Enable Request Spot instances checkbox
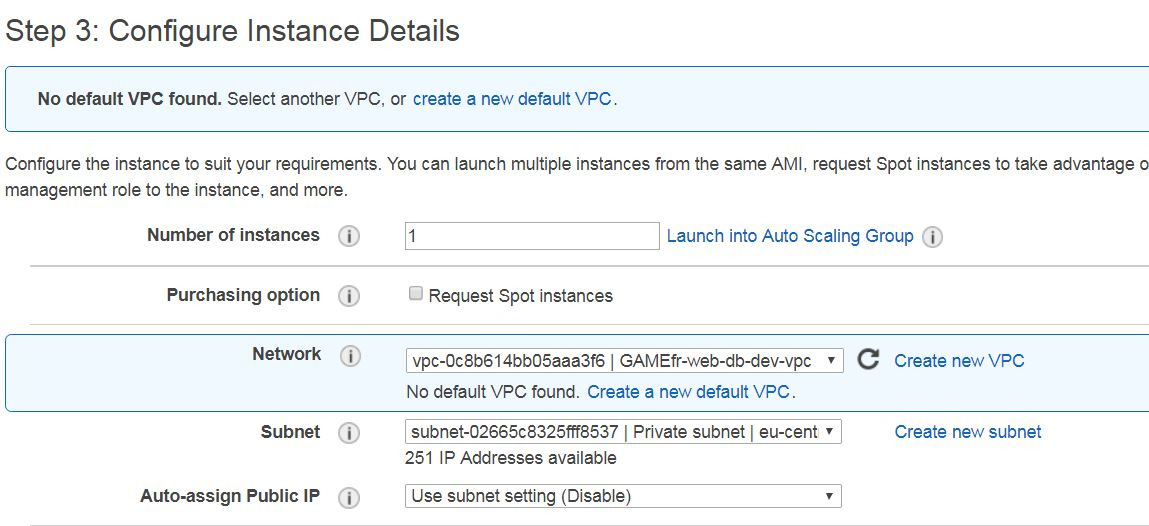This screenshot has height=526, width=1149. coord(415,294)
